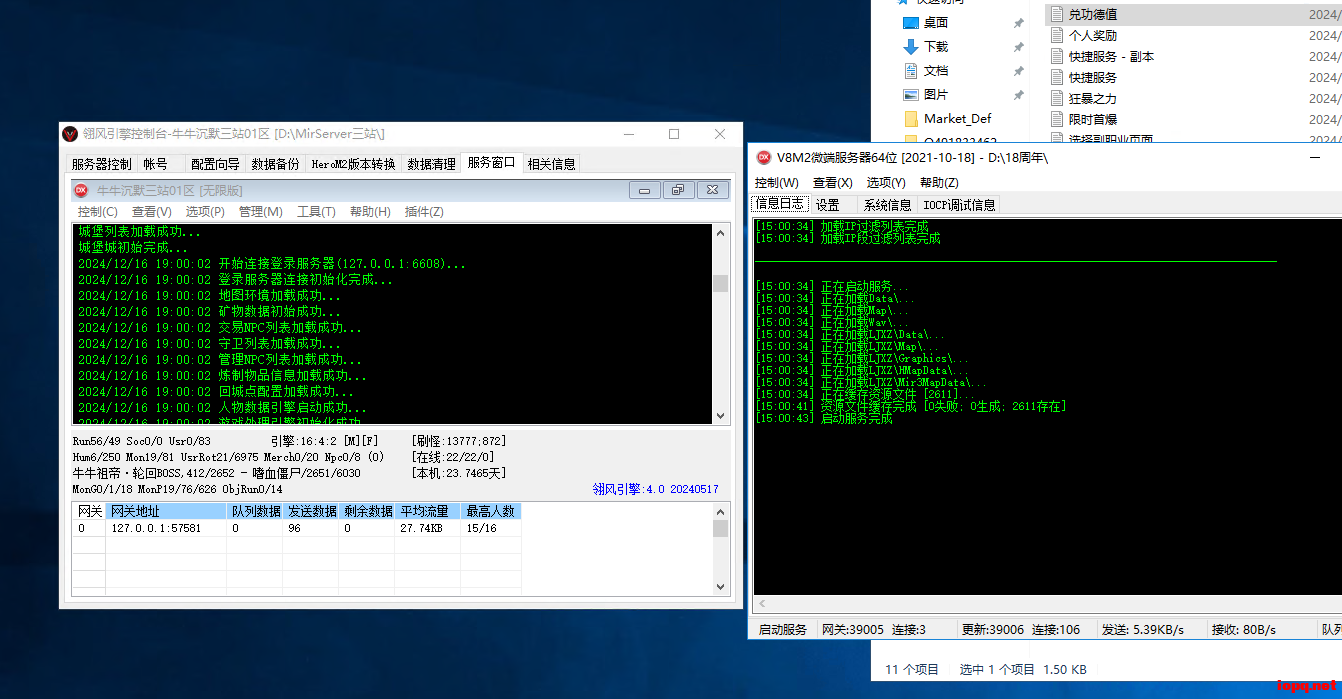Image resolution: width=1342 pixels, height=699 pixels.
Task: Show the IOCP调试信息 tab
Action: [x=959, y=205]
